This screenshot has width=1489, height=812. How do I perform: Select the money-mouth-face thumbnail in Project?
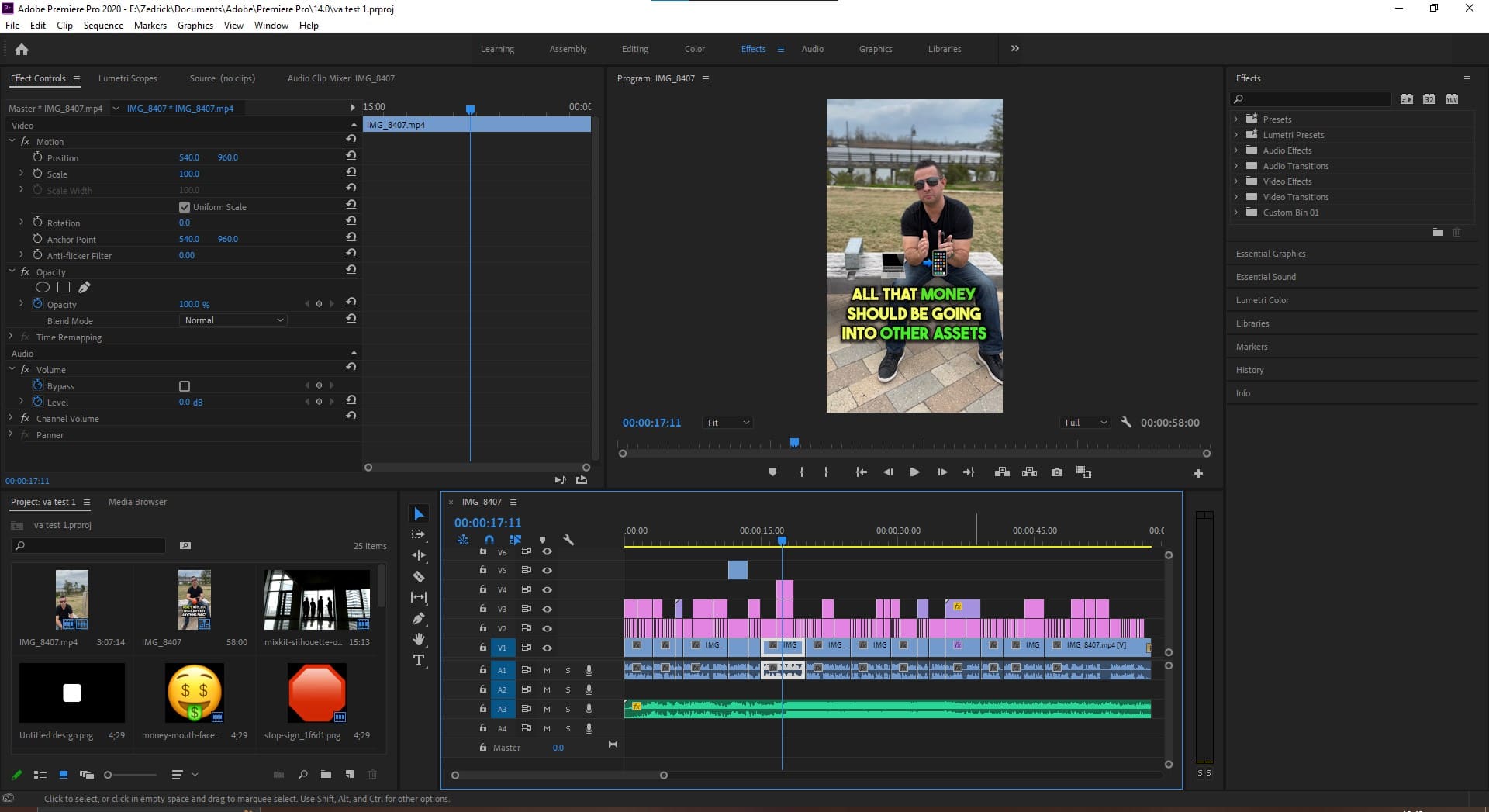(x=195, y=693)
